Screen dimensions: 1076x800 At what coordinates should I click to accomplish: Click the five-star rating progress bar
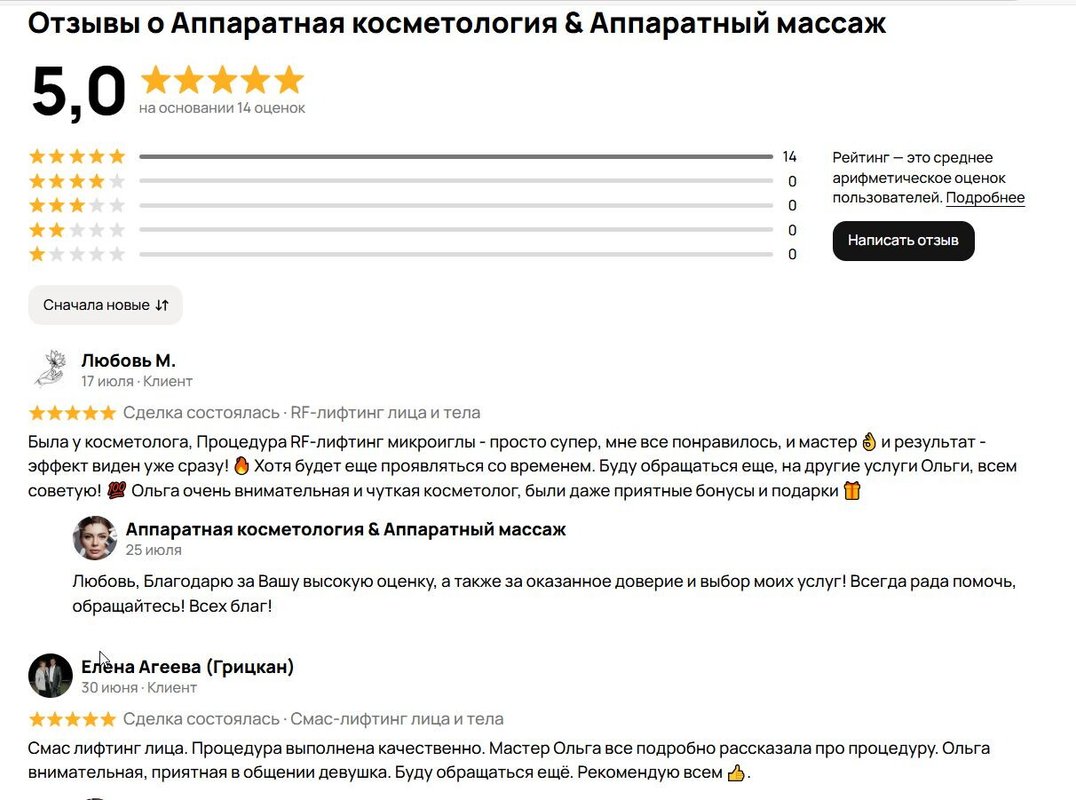[x=456, y=157]
